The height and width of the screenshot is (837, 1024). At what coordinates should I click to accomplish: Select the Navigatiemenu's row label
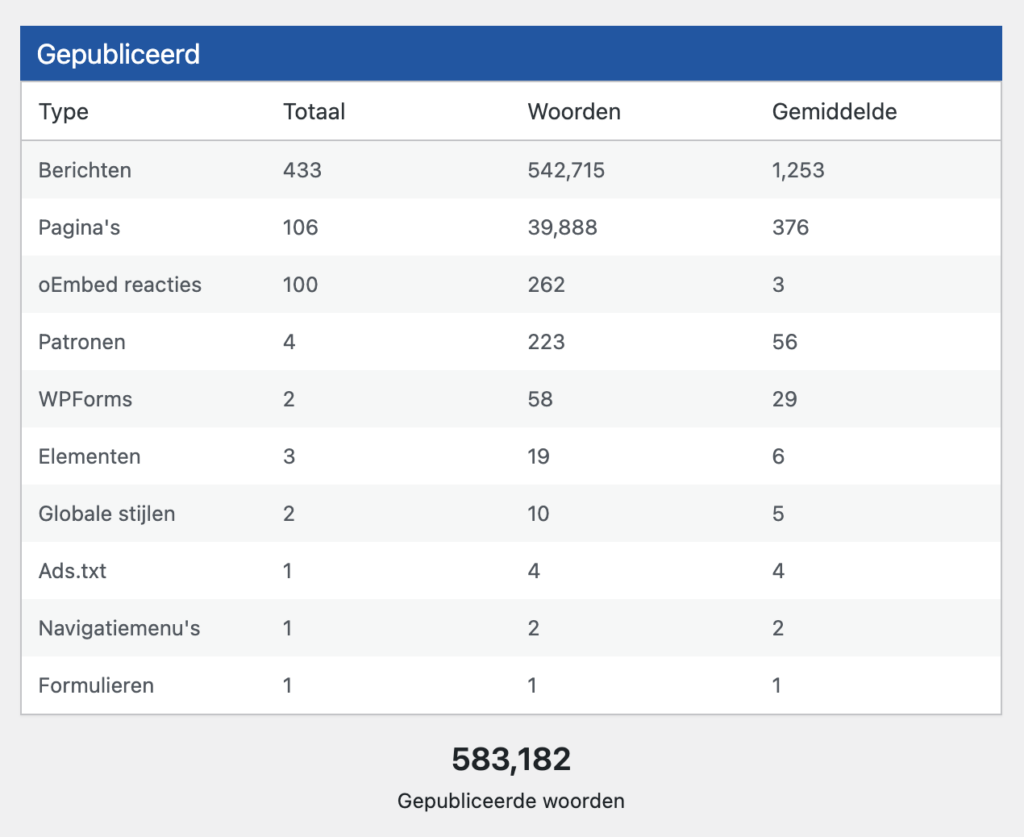click(119, 628)
